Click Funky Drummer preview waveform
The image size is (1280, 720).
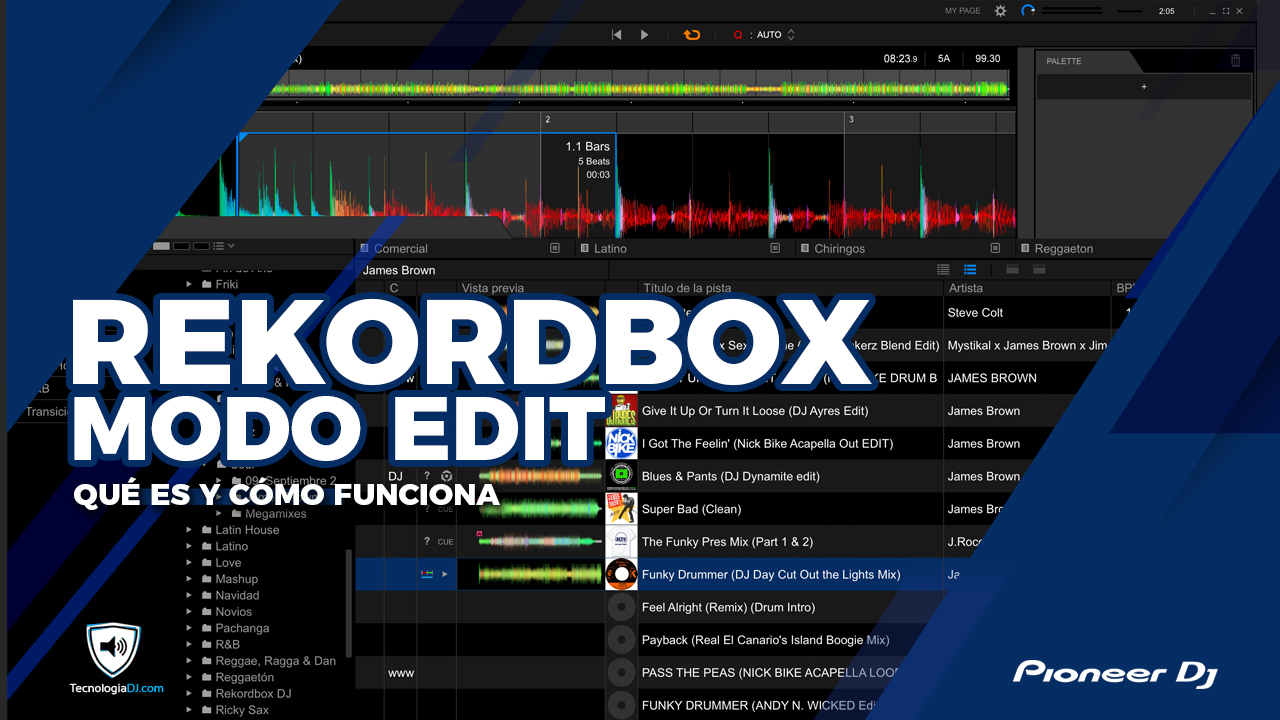tap(540, 574)
